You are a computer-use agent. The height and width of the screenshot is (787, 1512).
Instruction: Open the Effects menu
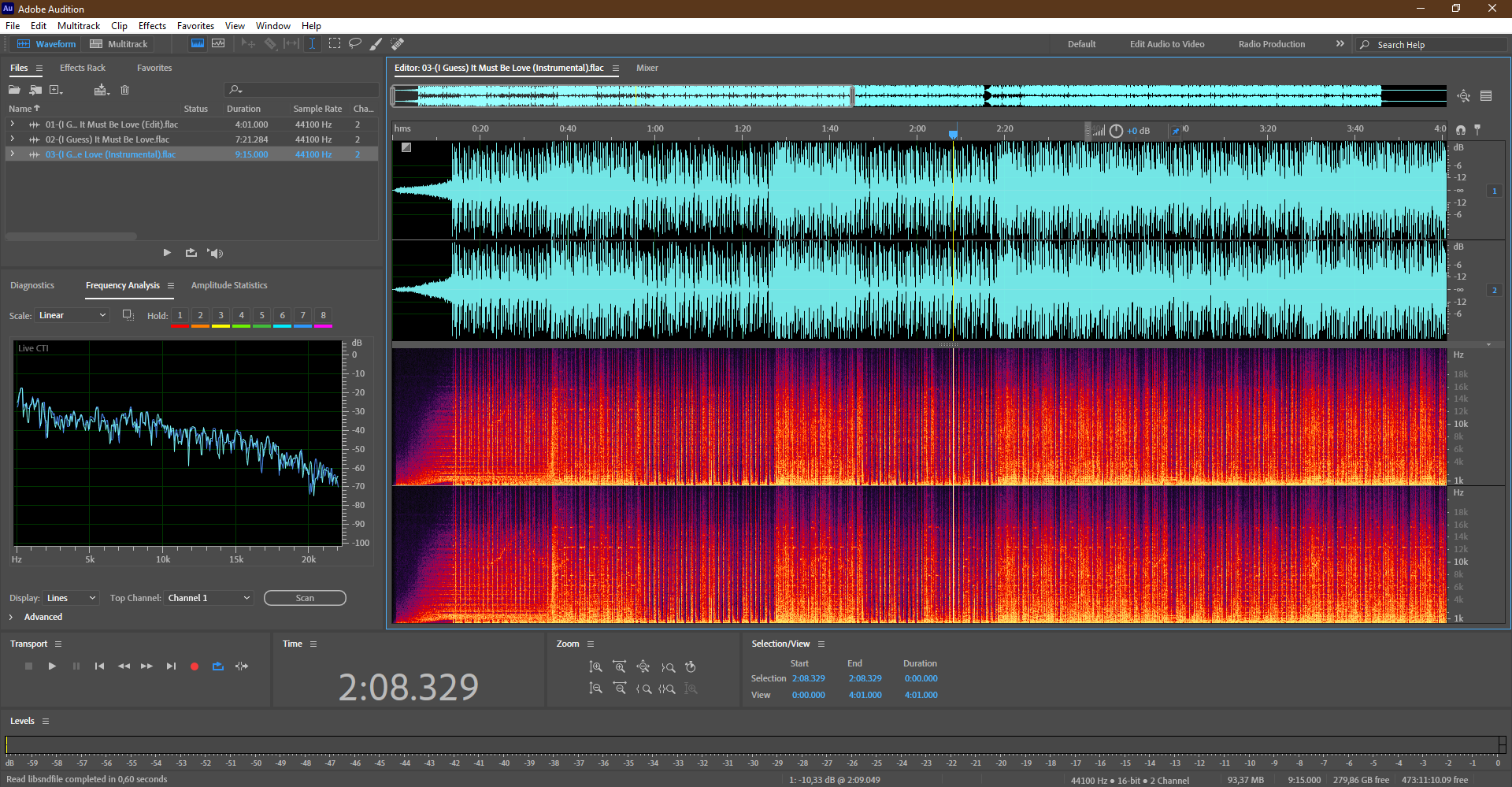coord(152,26)
